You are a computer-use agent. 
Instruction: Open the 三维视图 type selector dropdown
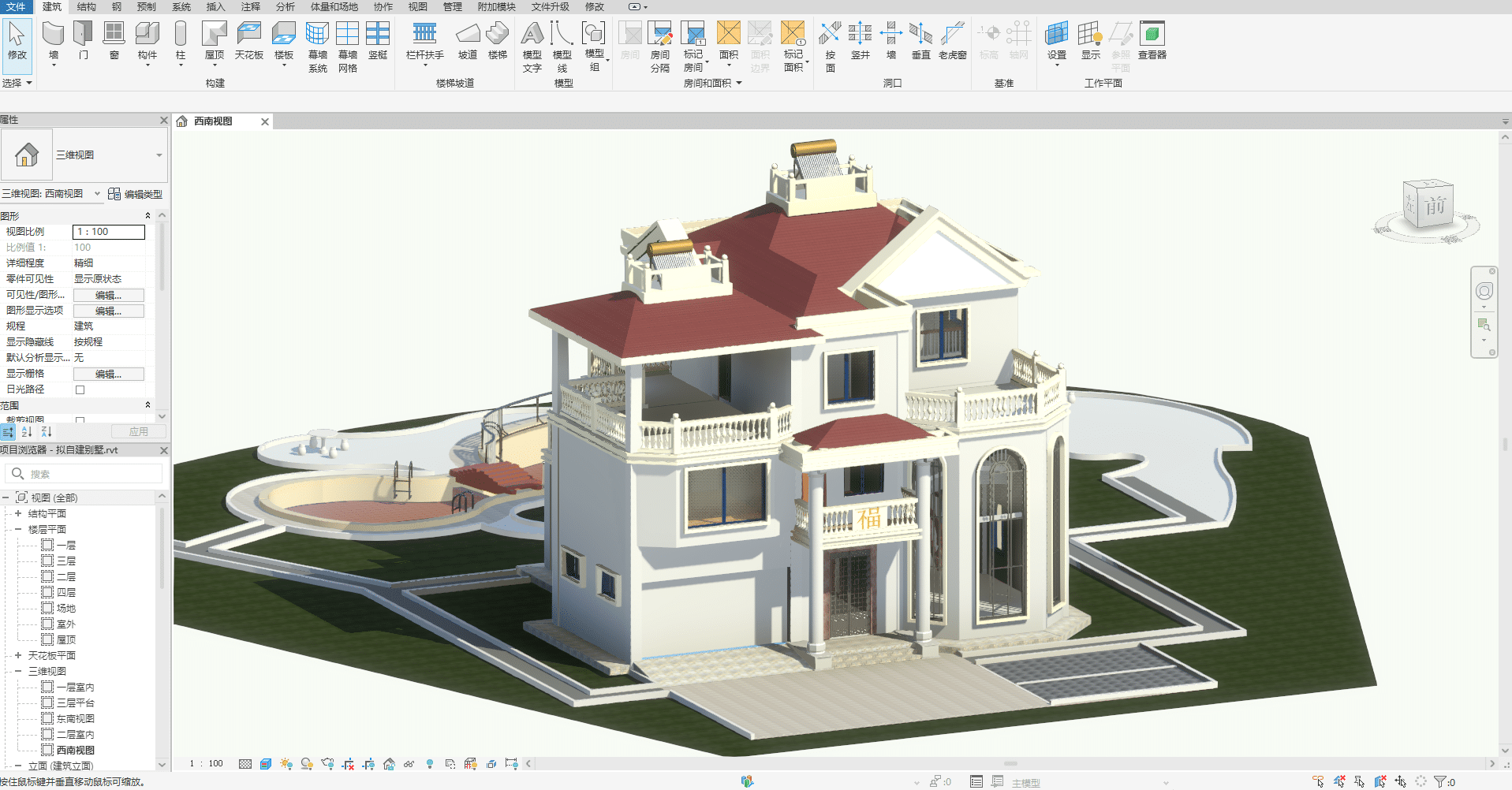pos(159,155)
